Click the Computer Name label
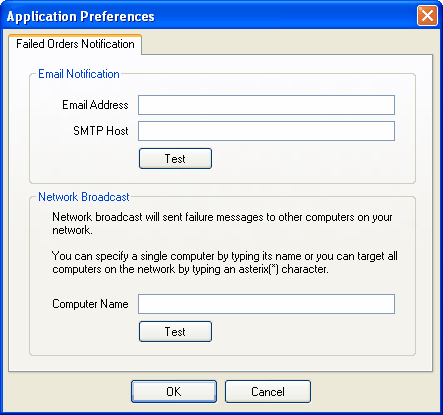The image size is (443, 415). coord(90,304)
